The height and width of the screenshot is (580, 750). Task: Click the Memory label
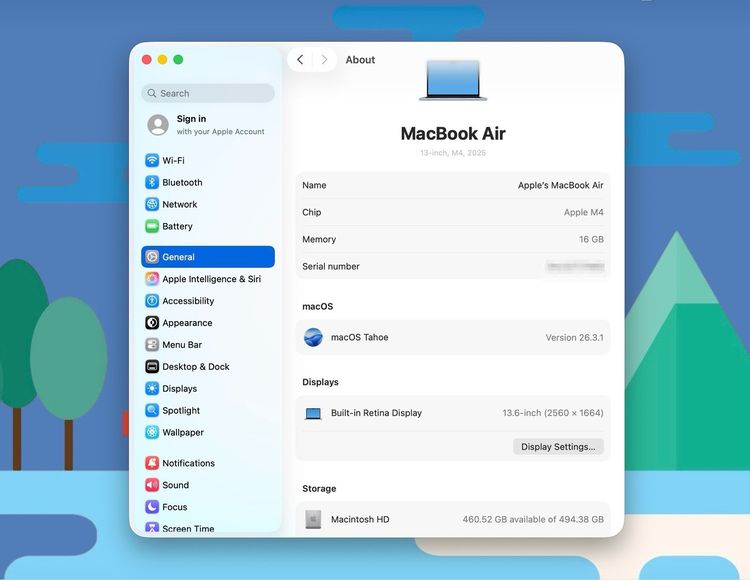coord(319,239)
